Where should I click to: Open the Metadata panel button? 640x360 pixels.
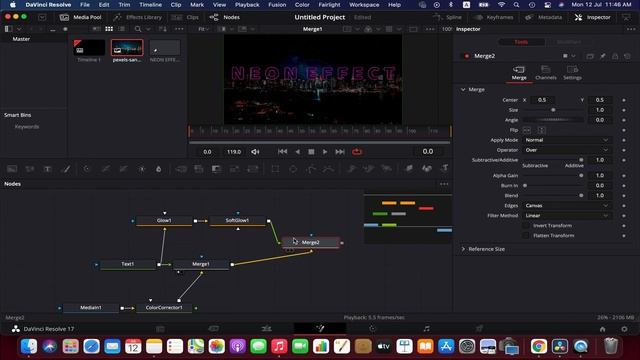pyautogui.click(x=544, y=17)
